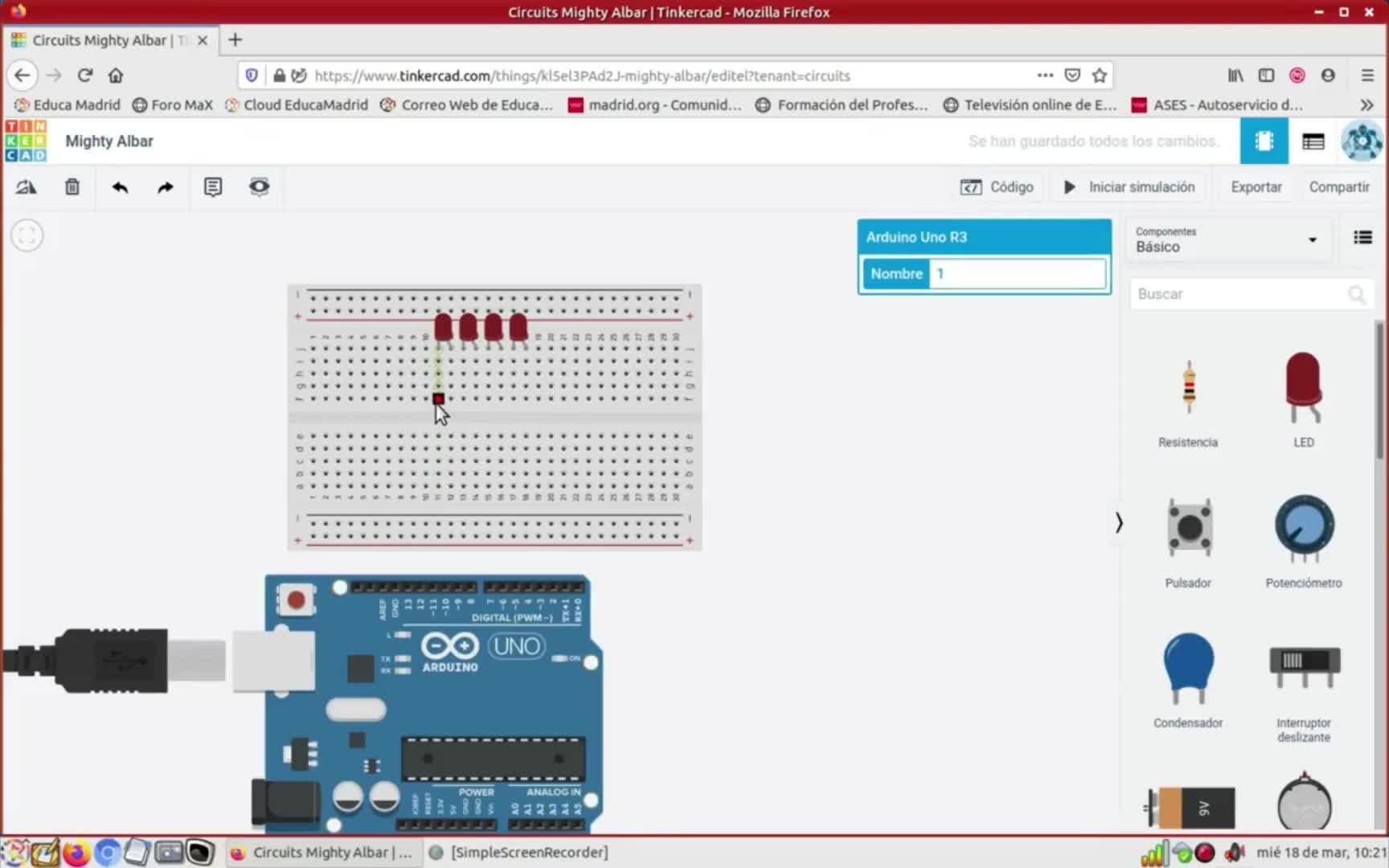
Task: Go back in Firefox
Action: (x=22, y=76)
